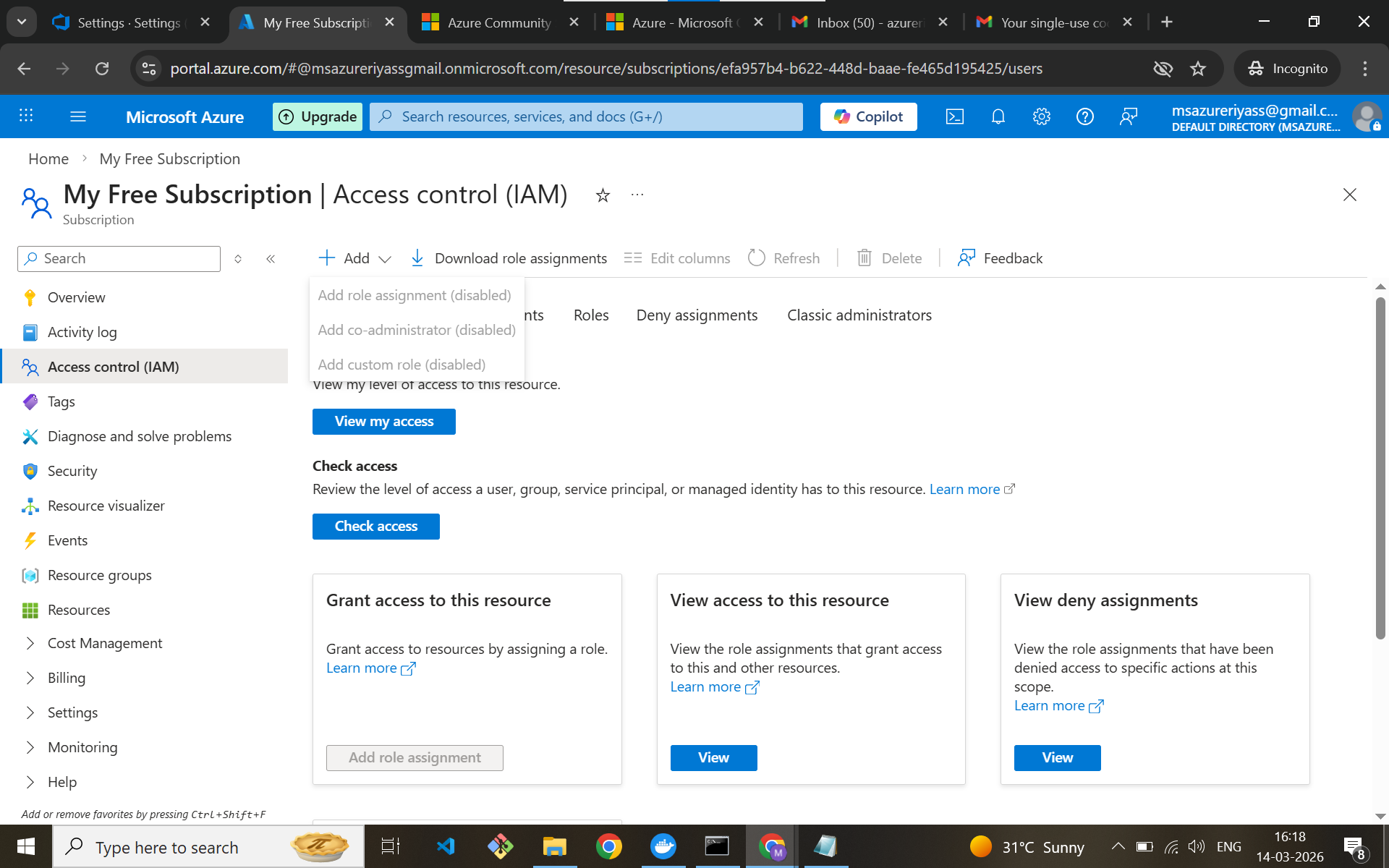Open the notifications bell
The image size is (1389, 868).
pos(998,116)
